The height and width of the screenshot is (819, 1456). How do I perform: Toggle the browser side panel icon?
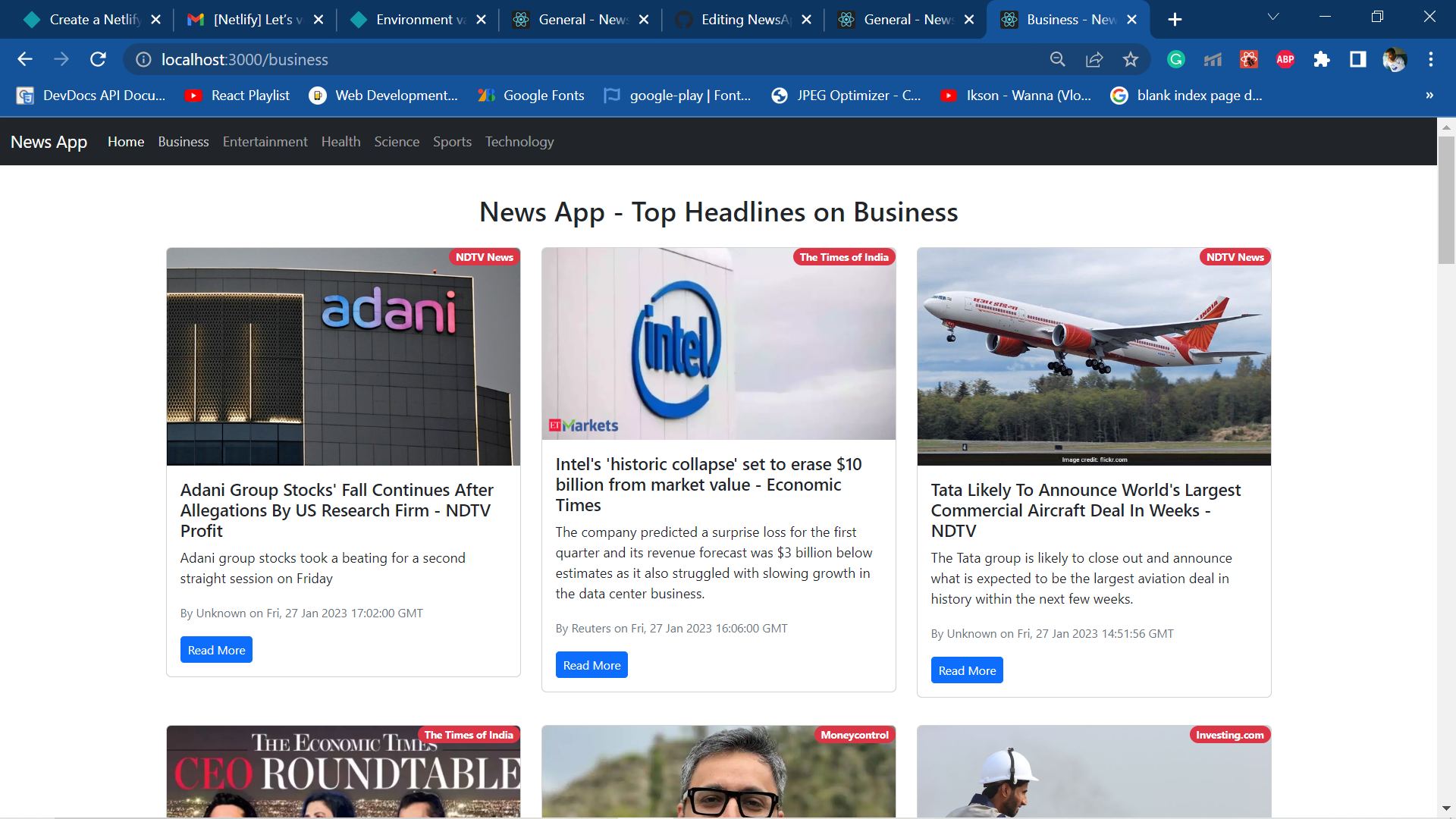click(x=1358, y=59)
